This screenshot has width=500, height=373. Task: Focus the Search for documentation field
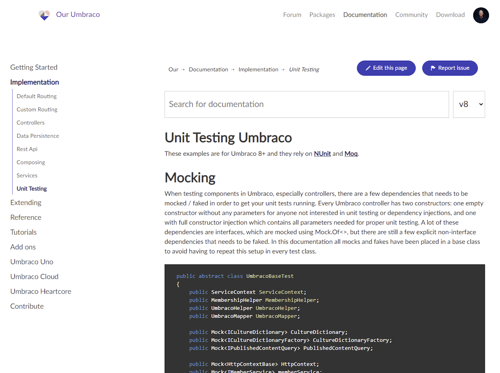(306, 104)
